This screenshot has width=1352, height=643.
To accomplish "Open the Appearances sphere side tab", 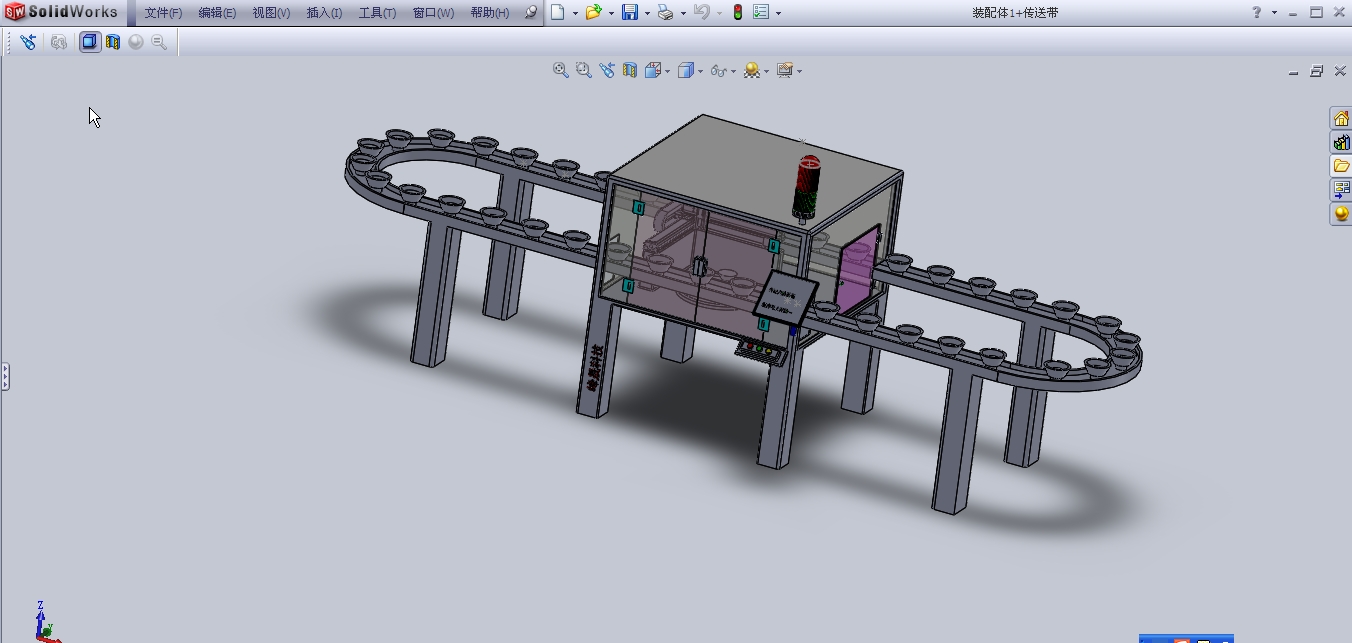I will point(1341,214).
